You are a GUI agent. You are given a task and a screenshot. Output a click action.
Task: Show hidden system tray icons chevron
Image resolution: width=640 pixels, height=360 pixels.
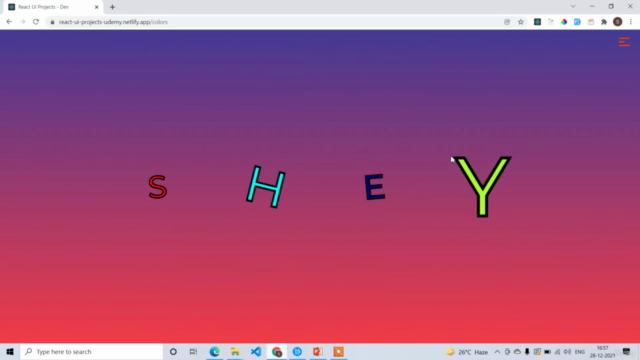[497, 351]
